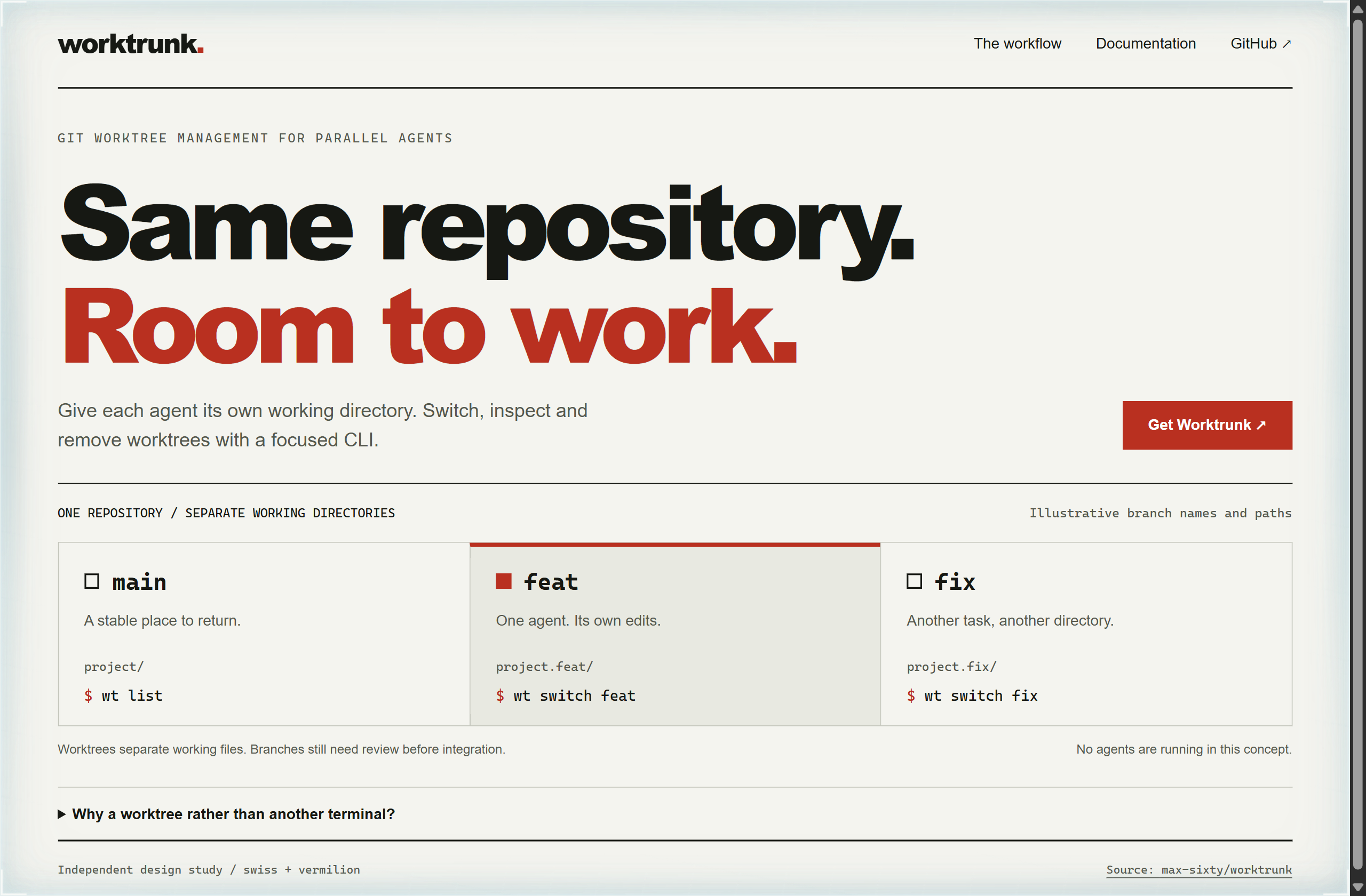Click the disclosure triangle beside the worktree question

(x=61, y=814)
